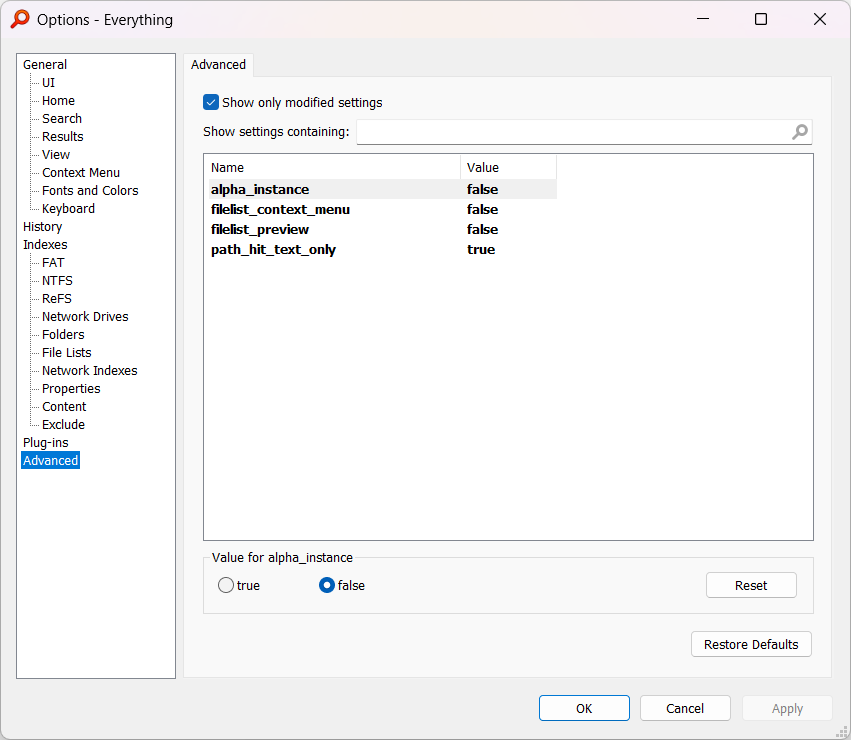Screen dimensions: 851x740
Task: Click the Apply button
Action: (787, 708)
